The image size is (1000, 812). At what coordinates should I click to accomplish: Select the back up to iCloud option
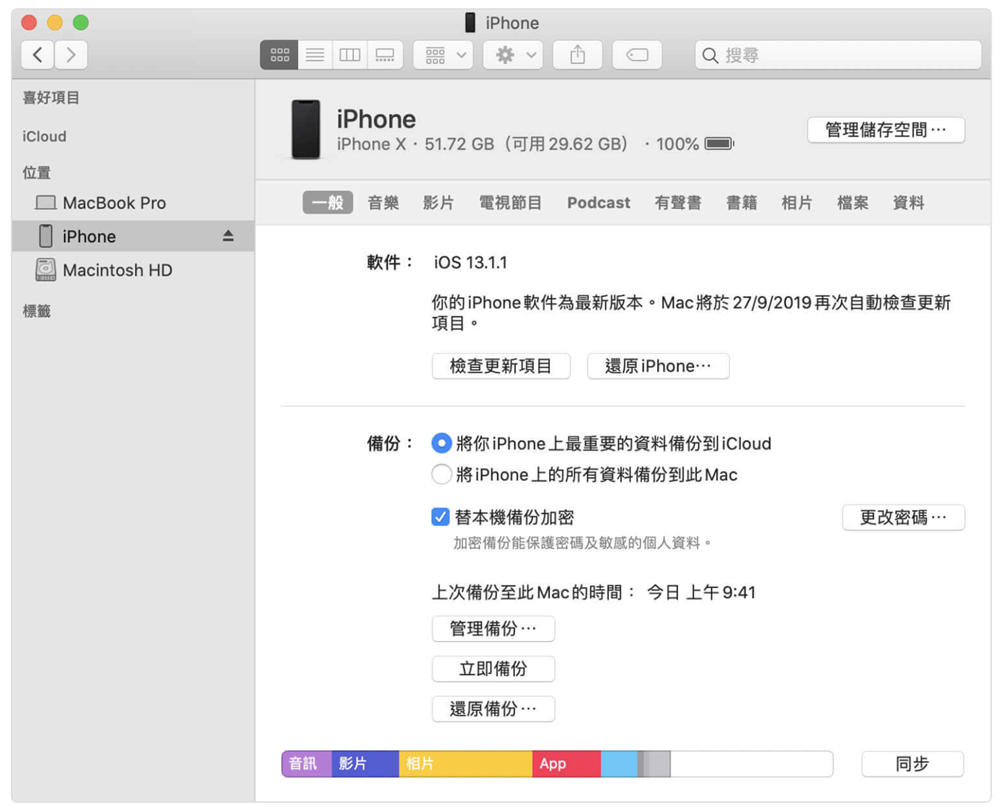tap(441, 443)
